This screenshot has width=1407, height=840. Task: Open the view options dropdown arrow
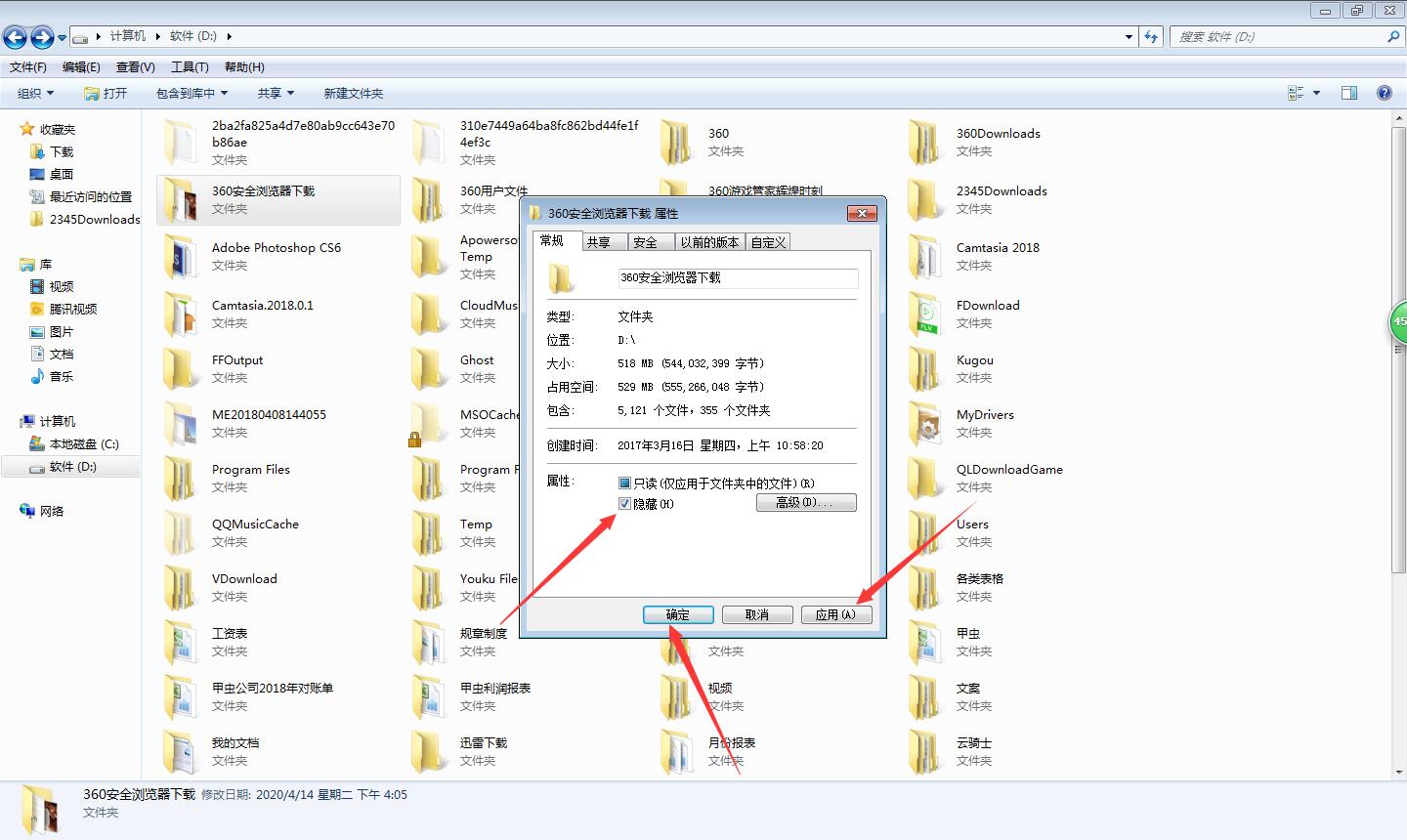[1316, 93]
